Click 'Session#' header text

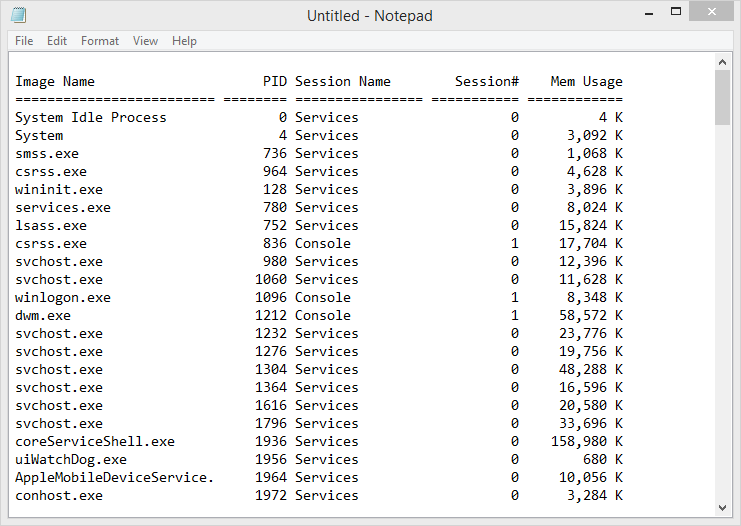(487, 81)
